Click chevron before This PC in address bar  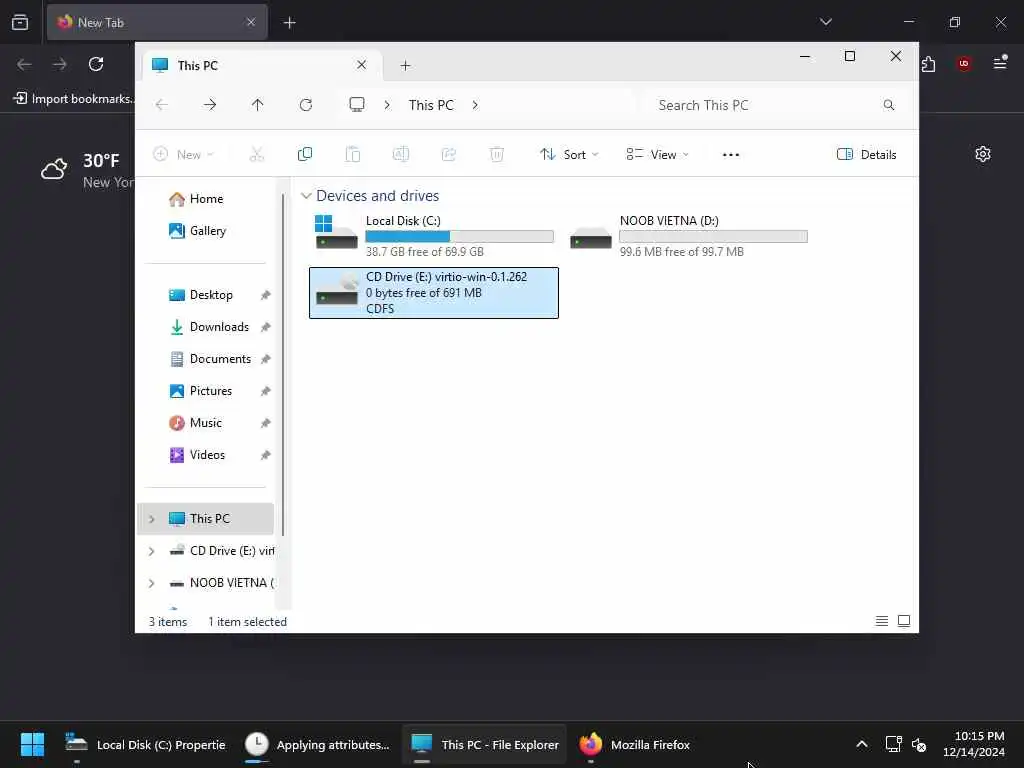(x=387, y=105)
